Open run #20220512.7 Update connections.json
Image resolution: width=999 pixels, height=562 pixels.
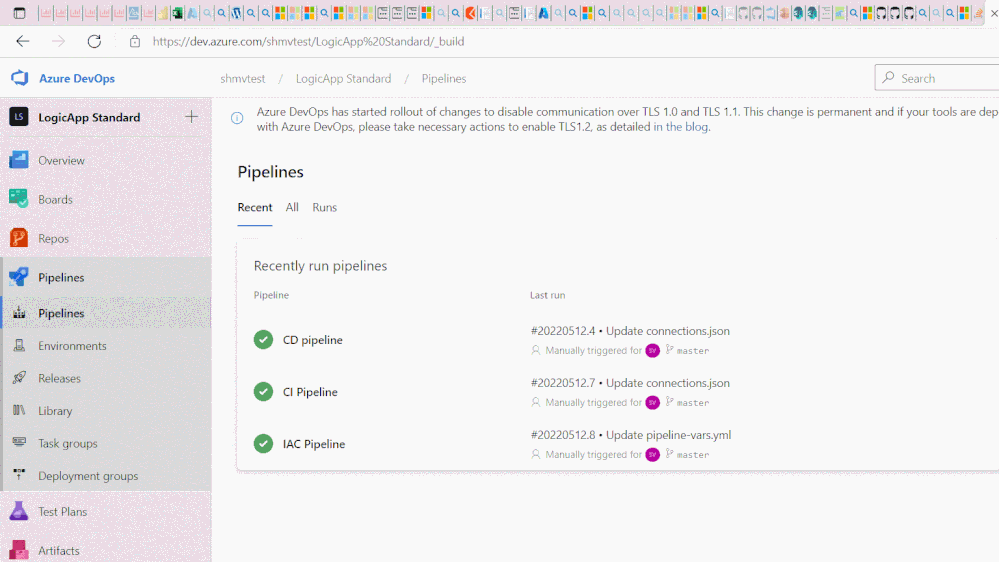(630, 383)
